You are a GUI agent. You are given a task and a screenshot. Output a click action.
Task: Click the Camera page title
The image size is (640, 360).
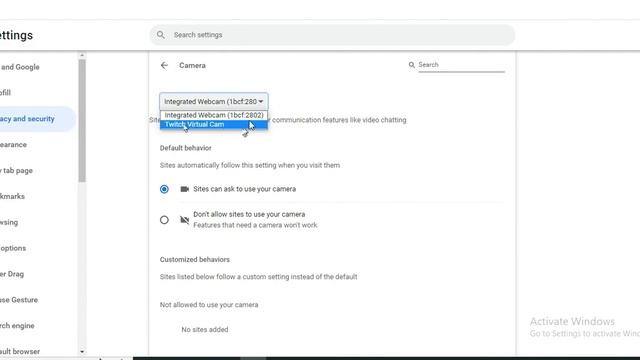192,65
